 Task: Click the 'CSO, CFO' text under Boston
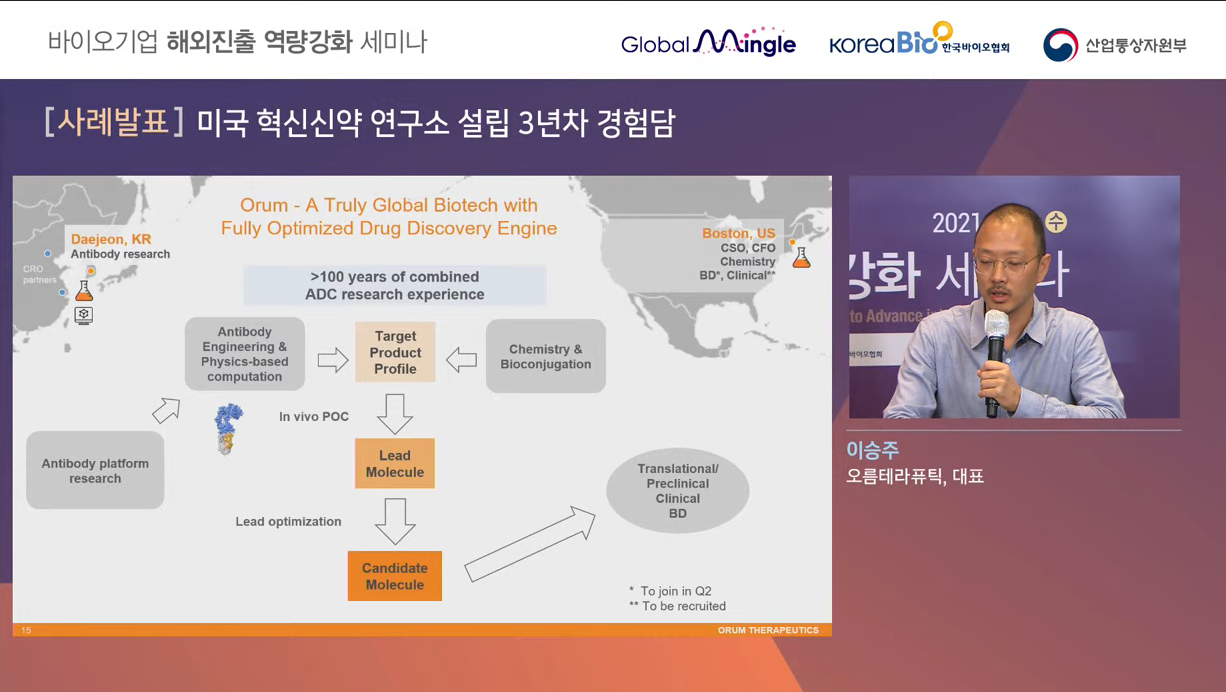click(x=748, y=247)
